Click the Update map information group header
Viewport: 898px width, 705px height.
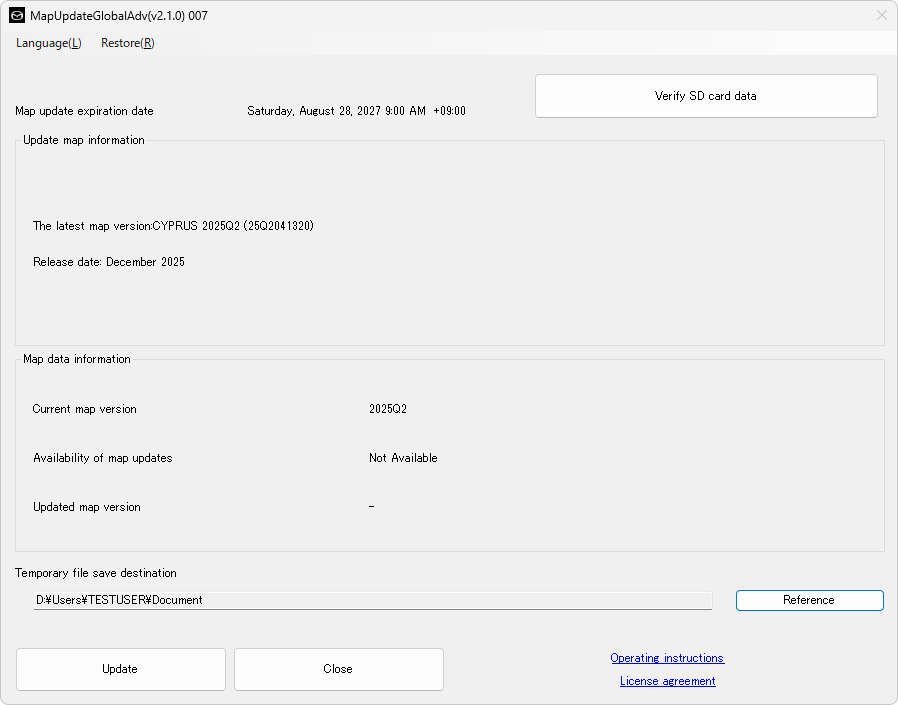point(84,140)
